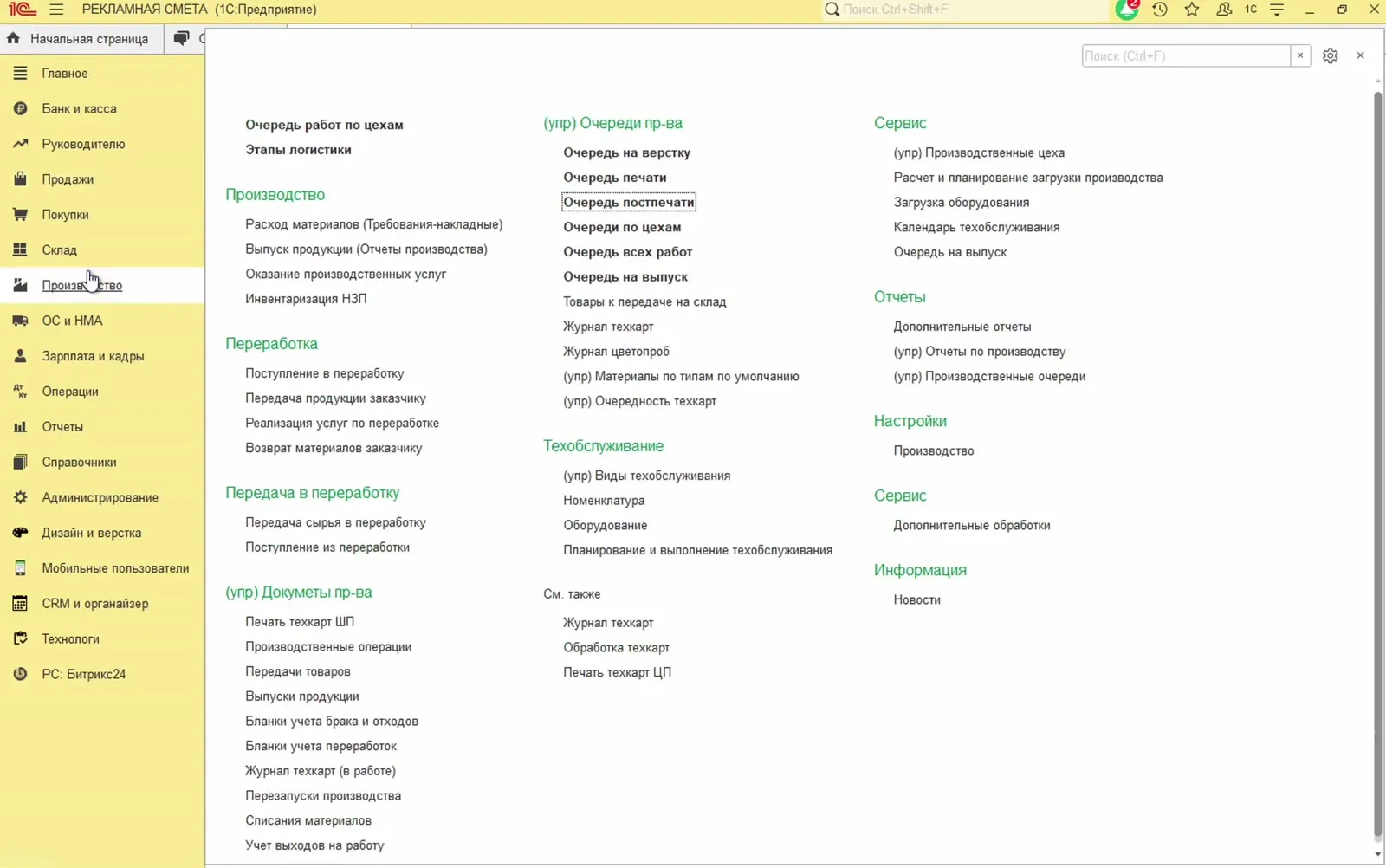Open (упр) Отчеты по производству
Screen dimensions: 1386x868
tap(980, 352)
